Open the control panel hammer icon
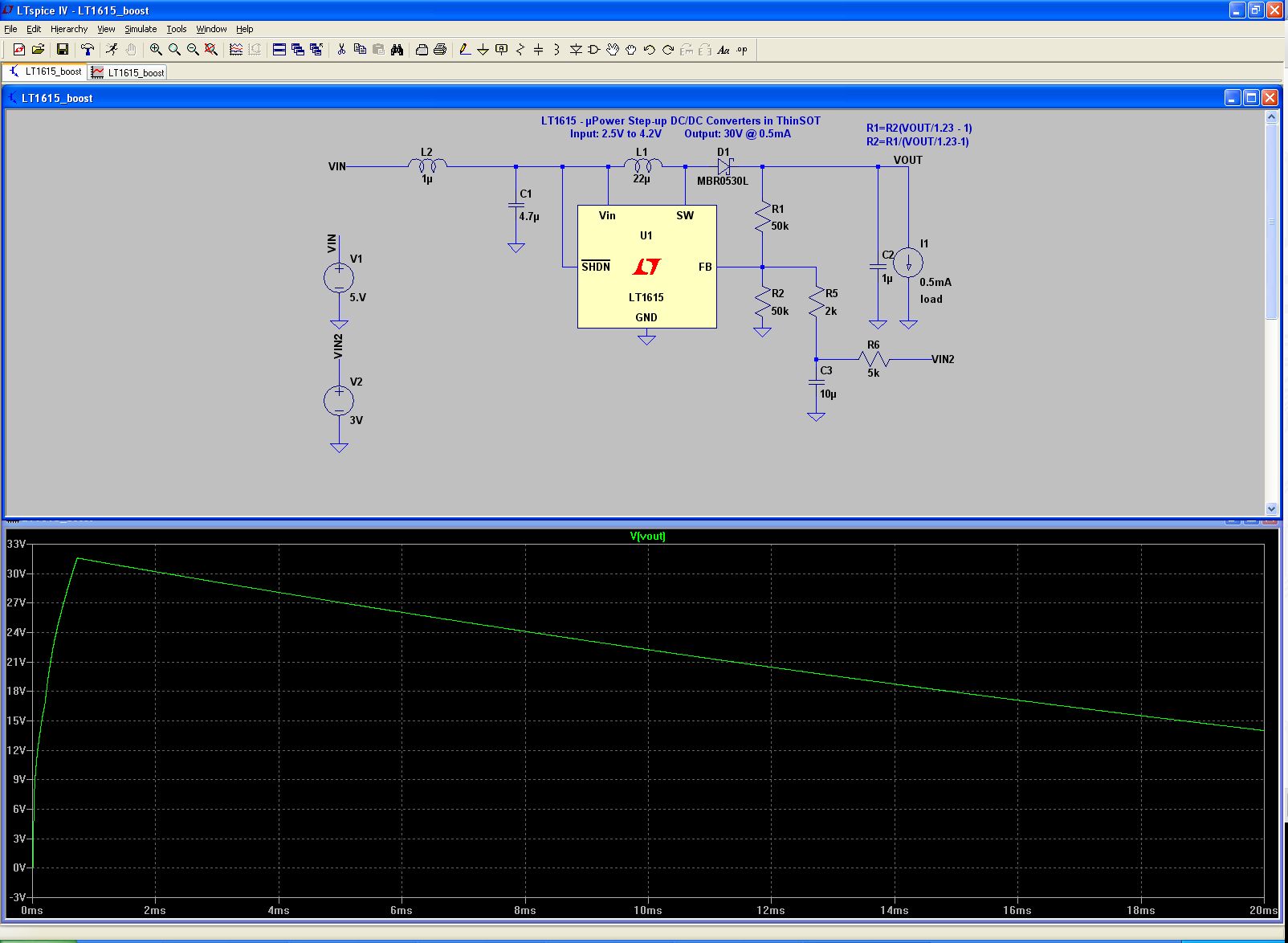This screenshot has height=943, width=1288. (x=88, y=50)
